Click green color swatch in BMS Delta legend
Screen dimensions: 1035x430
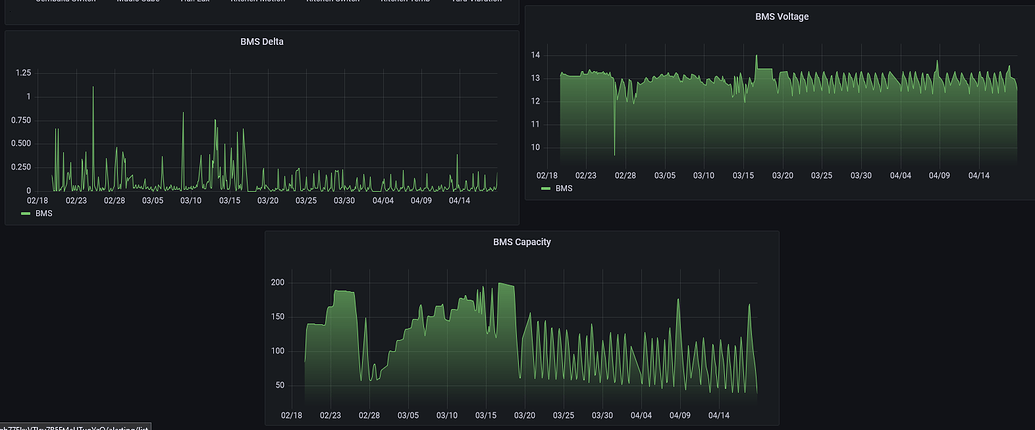26,213
